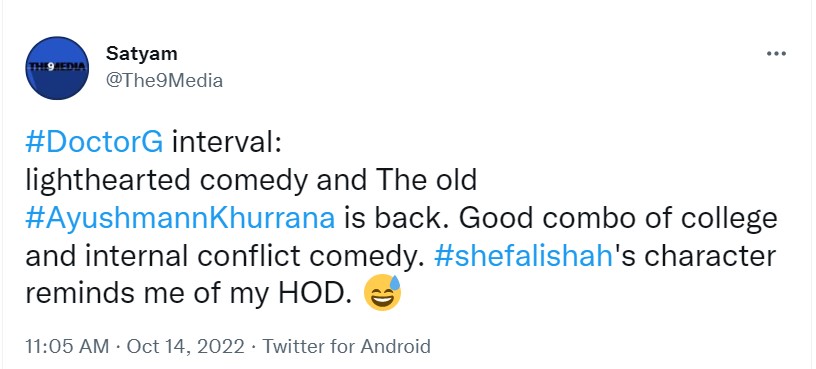This screenshot has height=369, width=816.
Task: Open the #AyushmannKhurrana hashtag
Action: click(180, 219)
